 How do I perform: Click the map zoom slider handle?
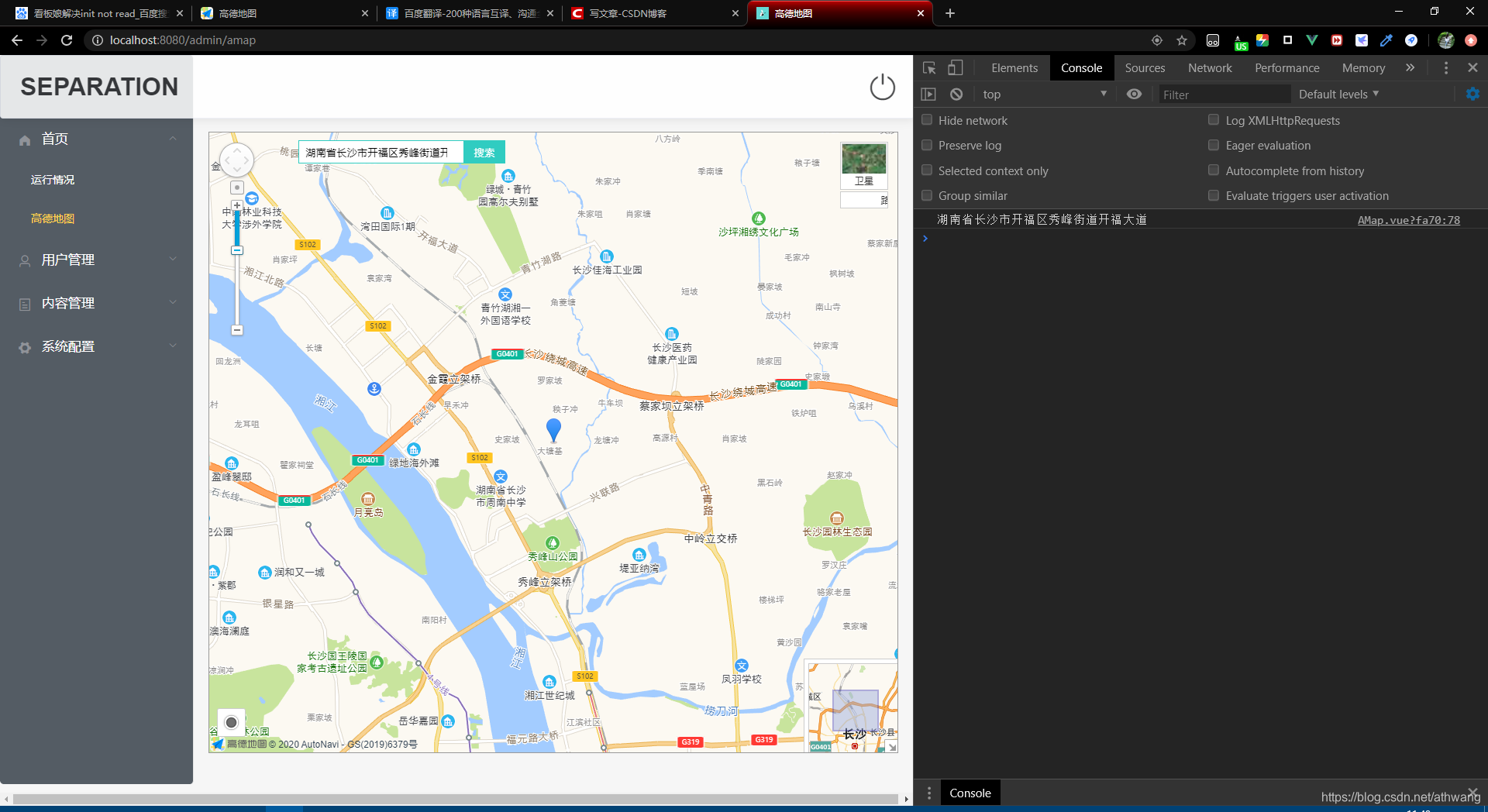[x=237, y=250]
